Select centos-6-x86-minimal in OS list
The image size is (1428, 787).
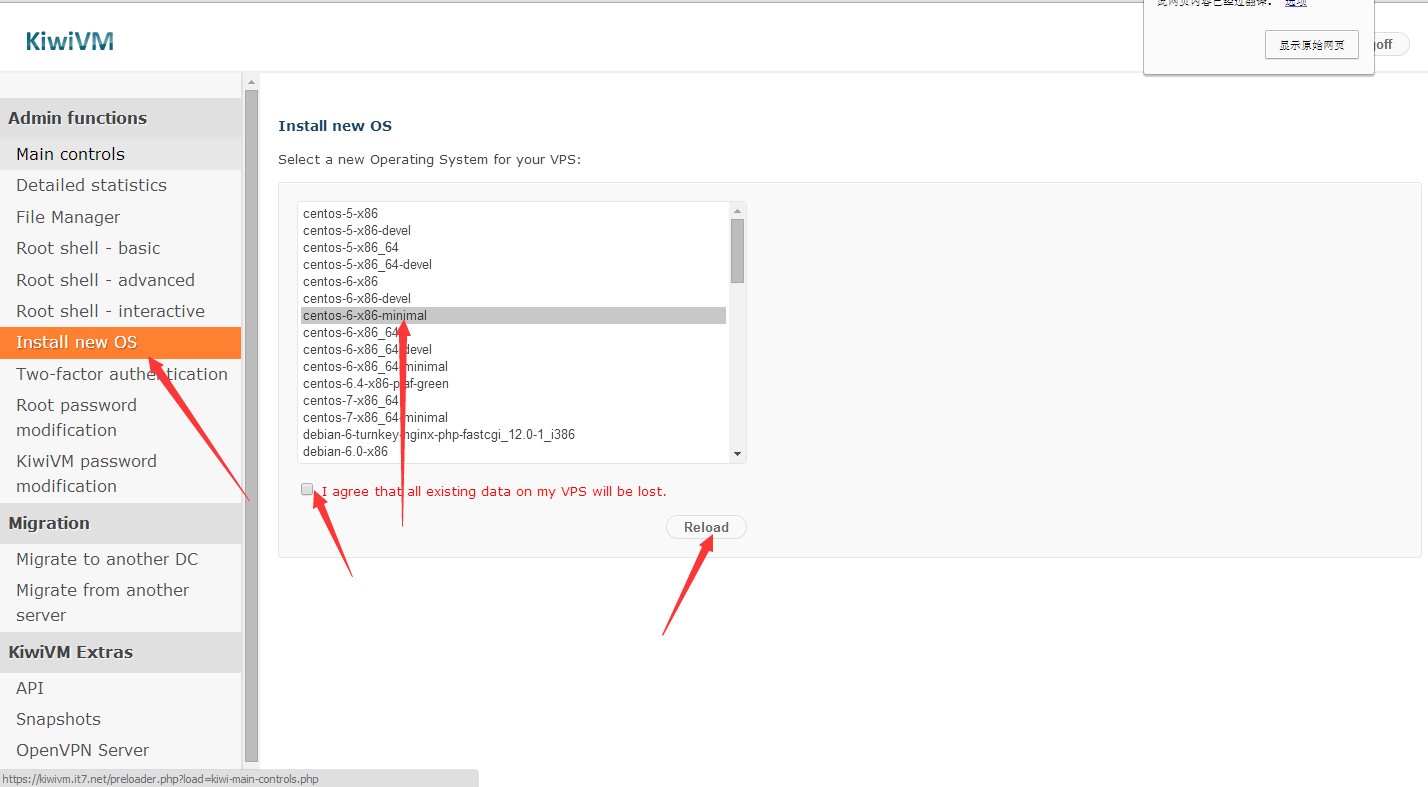coord(513,315)
